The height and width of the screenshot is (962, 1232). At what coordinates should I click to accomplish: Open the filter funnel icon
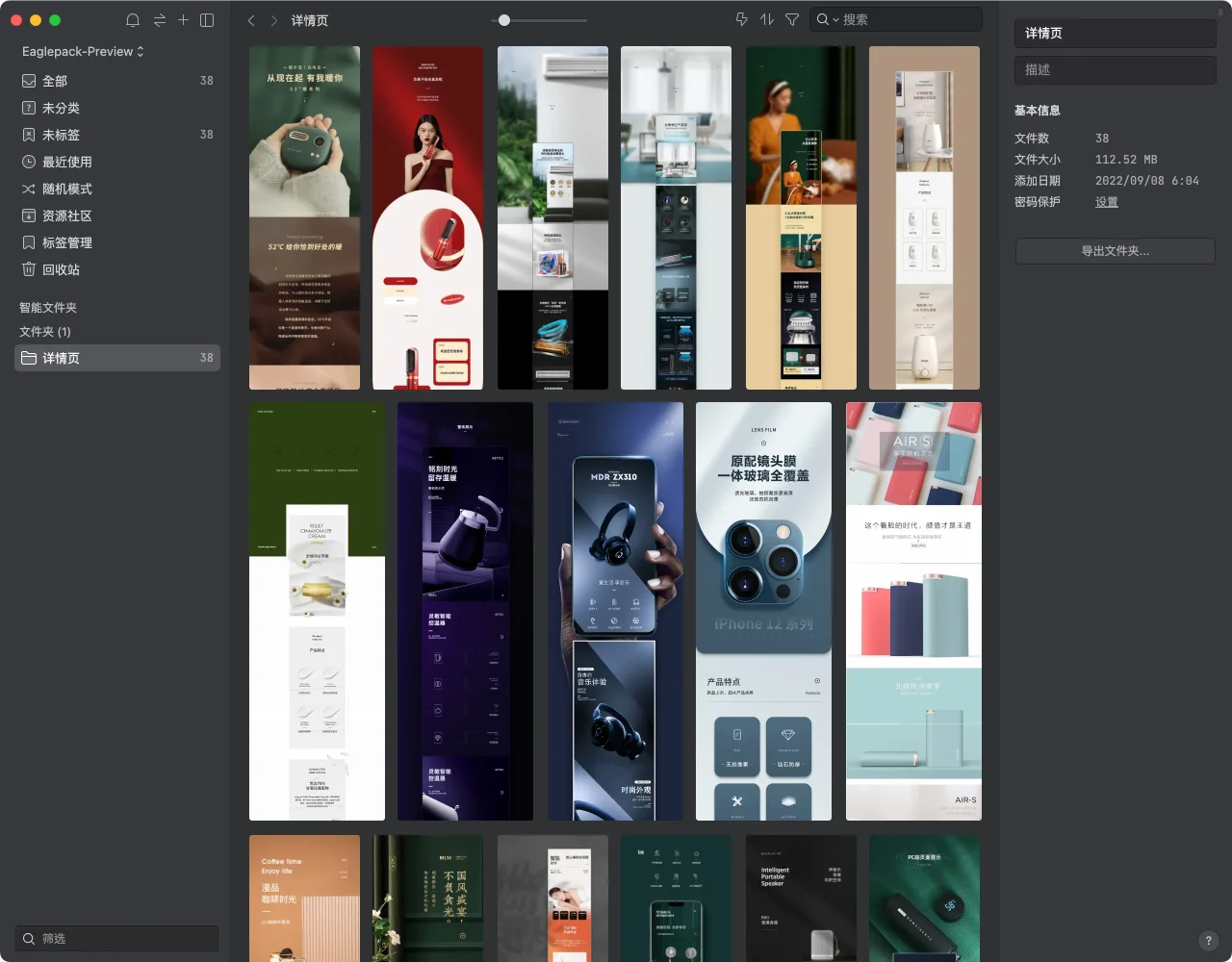[x=792, y=19]
